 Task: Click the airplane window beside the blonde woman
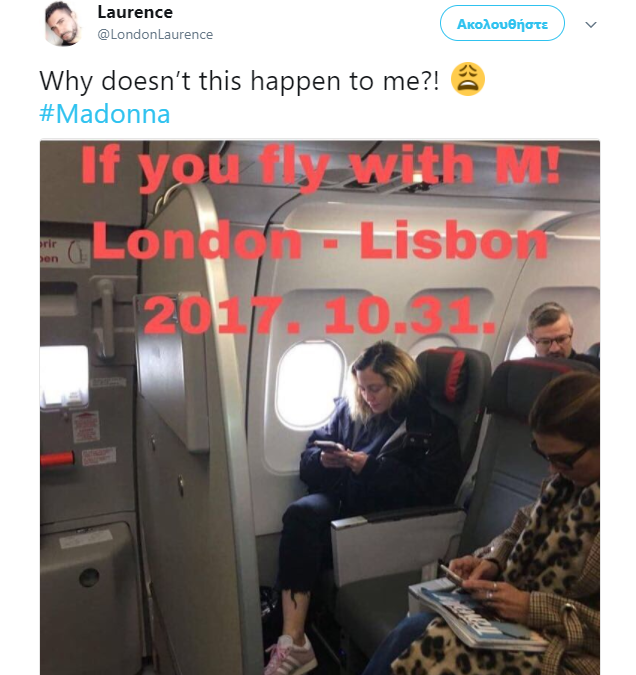309,384
